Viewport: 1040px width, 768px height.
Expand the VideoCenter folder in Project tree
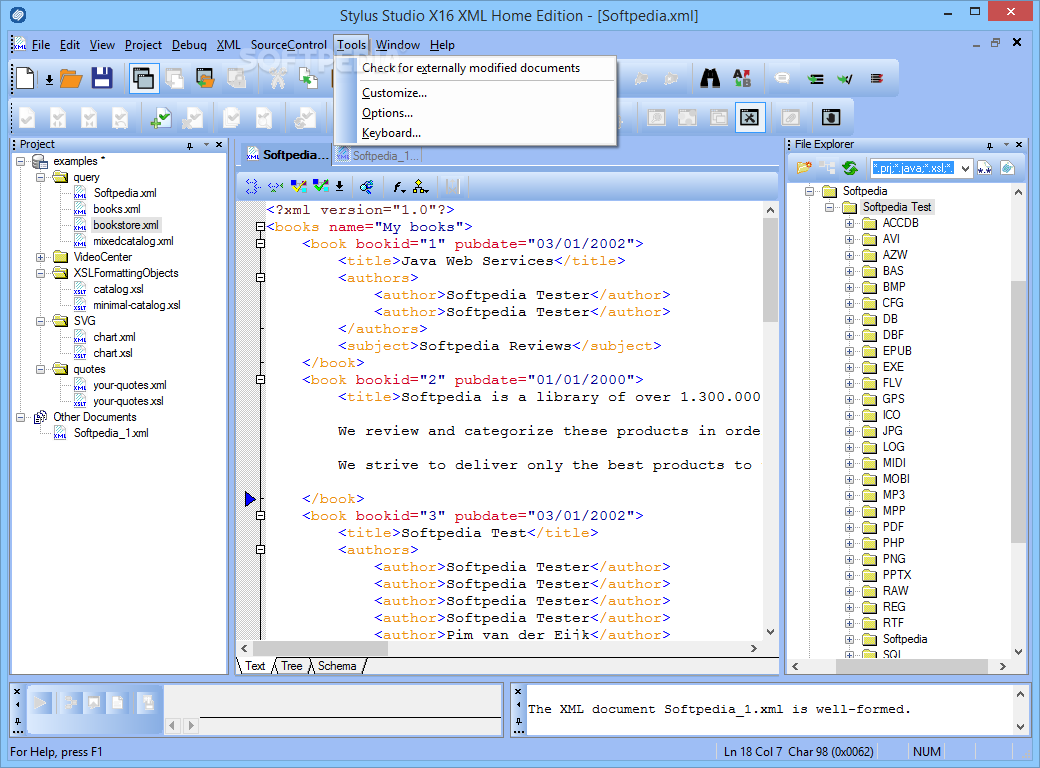(40, 257)
